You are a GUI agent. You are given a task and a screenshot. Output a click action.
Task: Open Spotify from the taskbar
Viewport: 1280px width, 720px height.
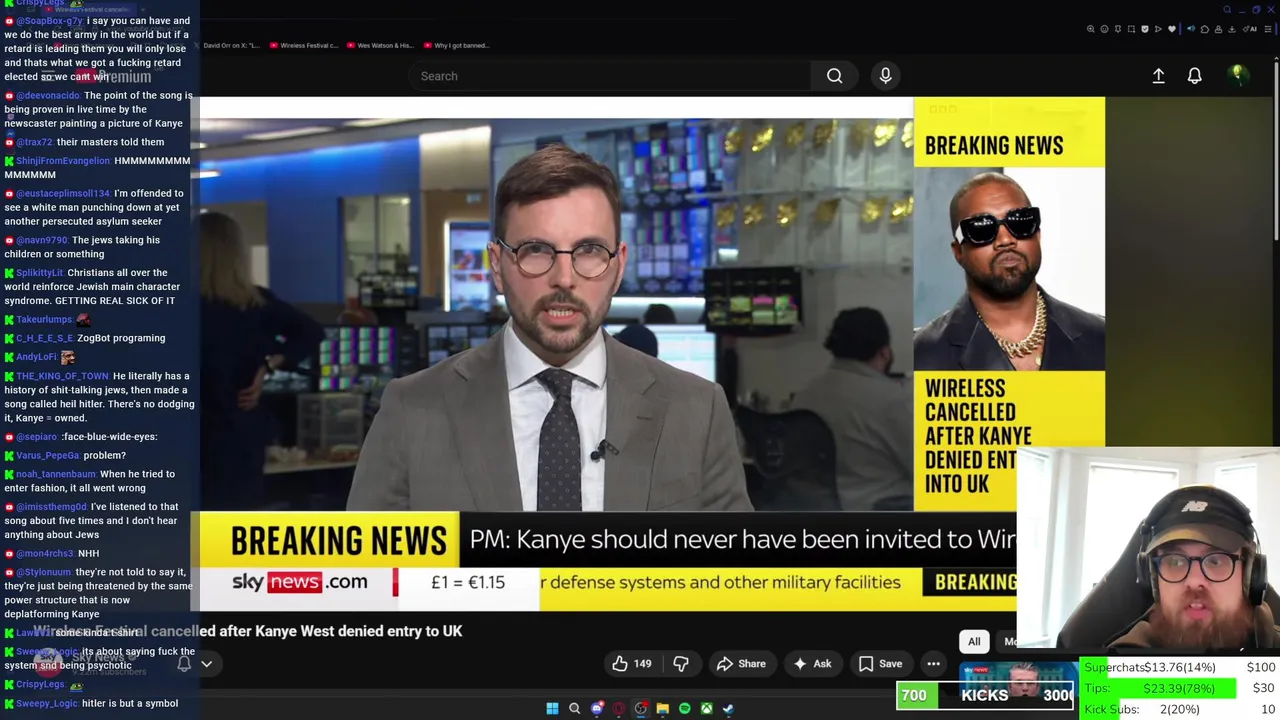685,708
